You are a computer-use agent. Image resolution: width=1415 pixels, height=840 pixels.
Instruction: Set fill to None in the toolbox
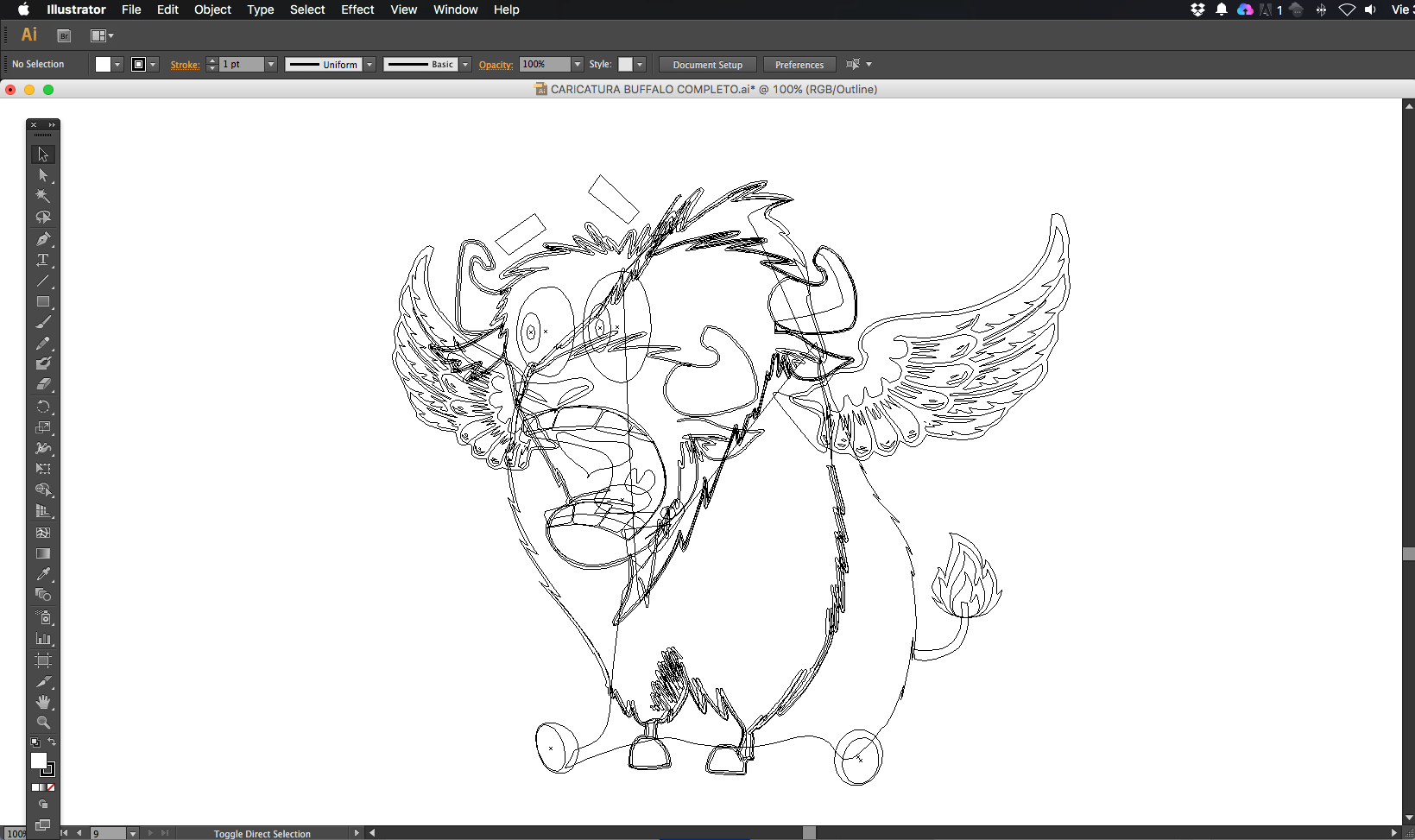[51, 787]
